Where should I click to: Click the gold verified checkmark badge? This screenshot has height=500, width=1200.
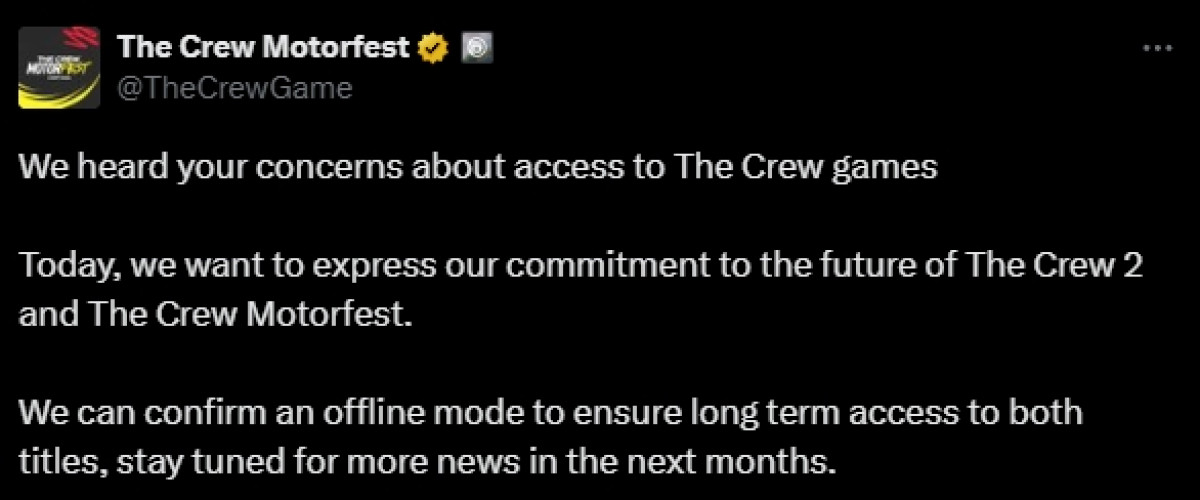[x=432, y=47]
